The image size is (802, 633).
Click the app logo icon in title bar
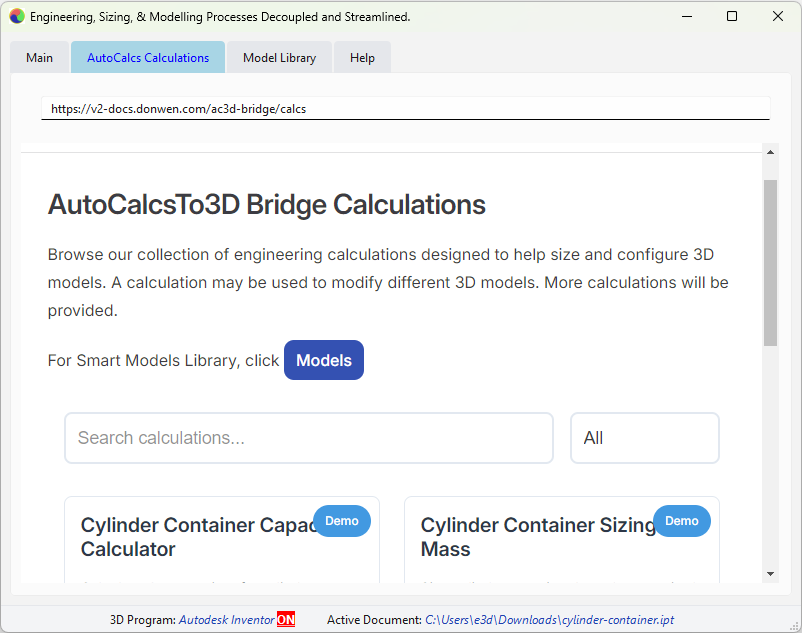17,17
